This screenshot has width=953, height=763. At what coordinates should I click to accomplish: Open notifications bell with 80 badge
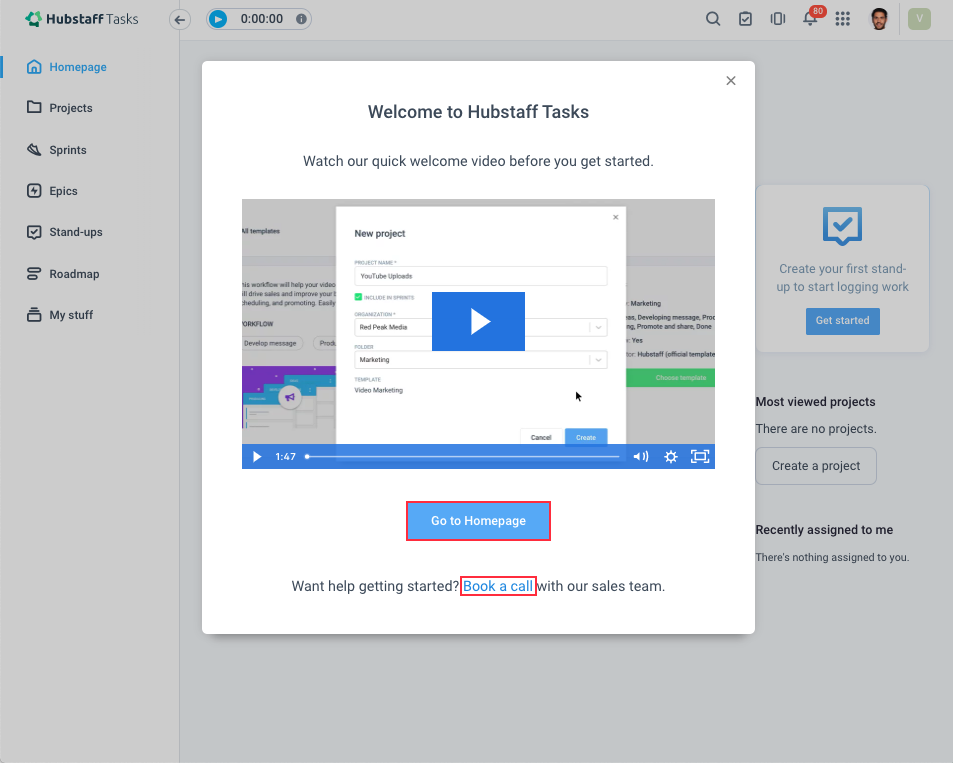click(811, 18)
